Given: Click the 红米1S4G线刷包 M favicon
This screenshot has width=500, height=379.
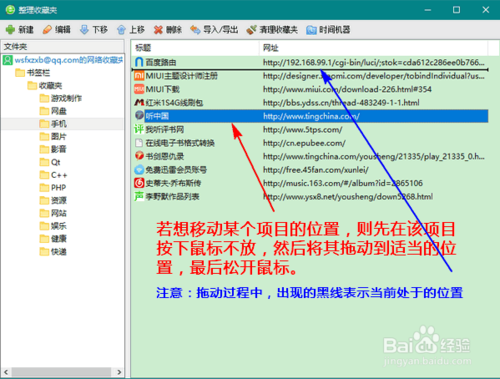Looking at the screenshot, I should [139, 102].
